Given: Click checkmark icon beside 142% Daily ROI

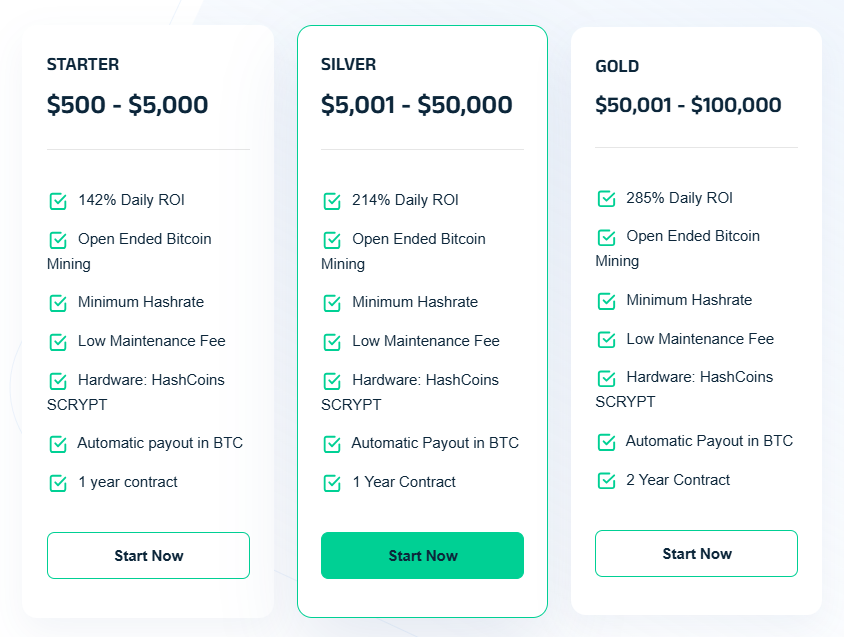Looking at the screenshot, I should 58,201.
